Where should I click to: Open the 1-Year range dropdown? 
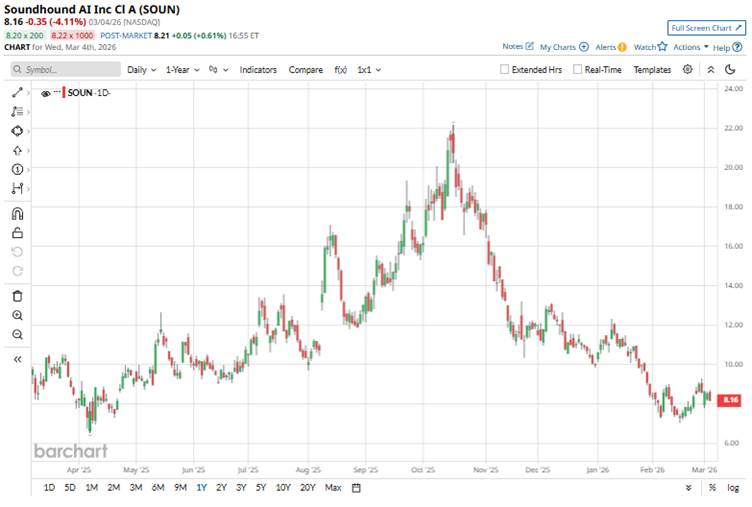tap(182, 70)
